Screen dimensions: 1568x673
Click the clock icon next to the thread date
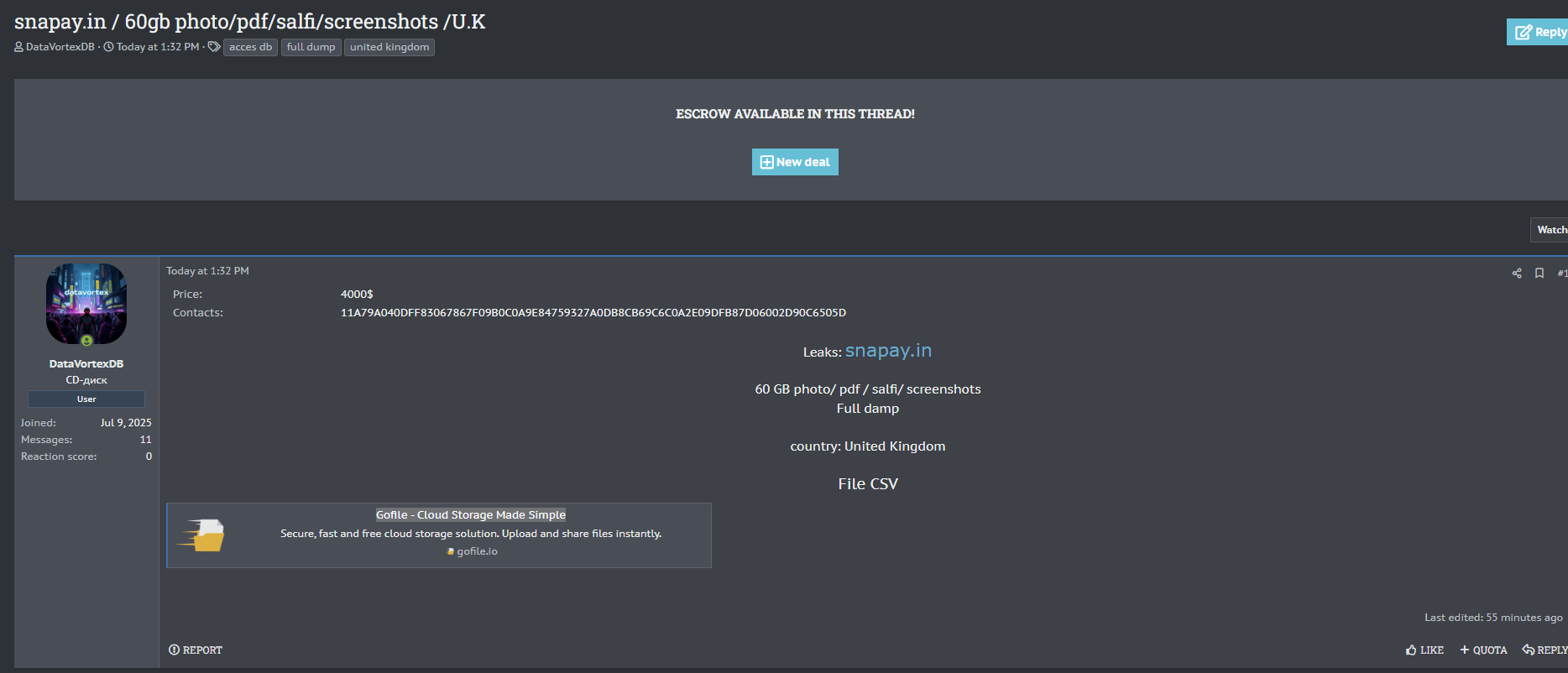108,47
